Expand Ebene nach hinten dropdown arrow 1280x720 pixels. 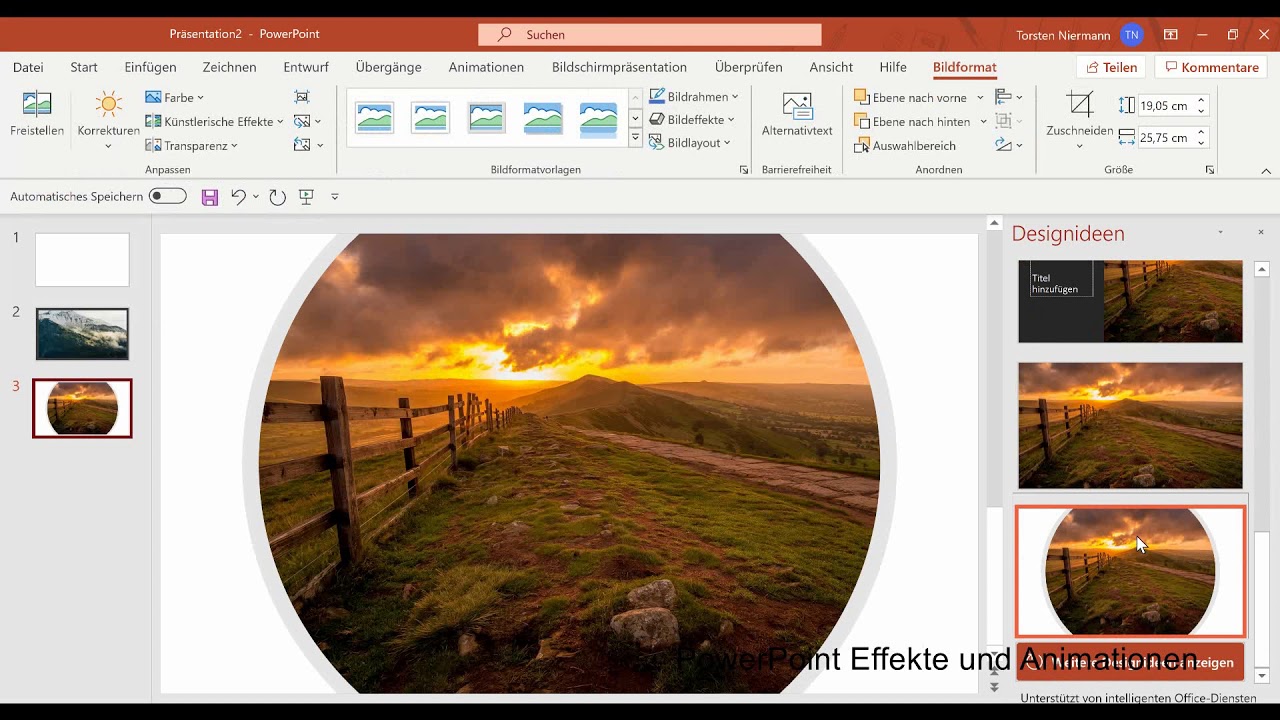pyautogui.click(x=984, y=121)
